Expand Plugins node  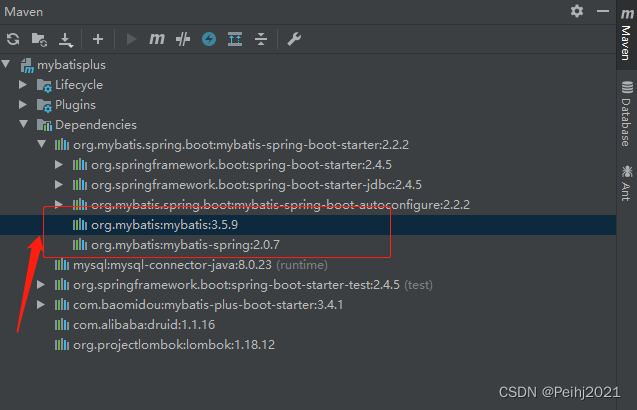tap(23, 104)
